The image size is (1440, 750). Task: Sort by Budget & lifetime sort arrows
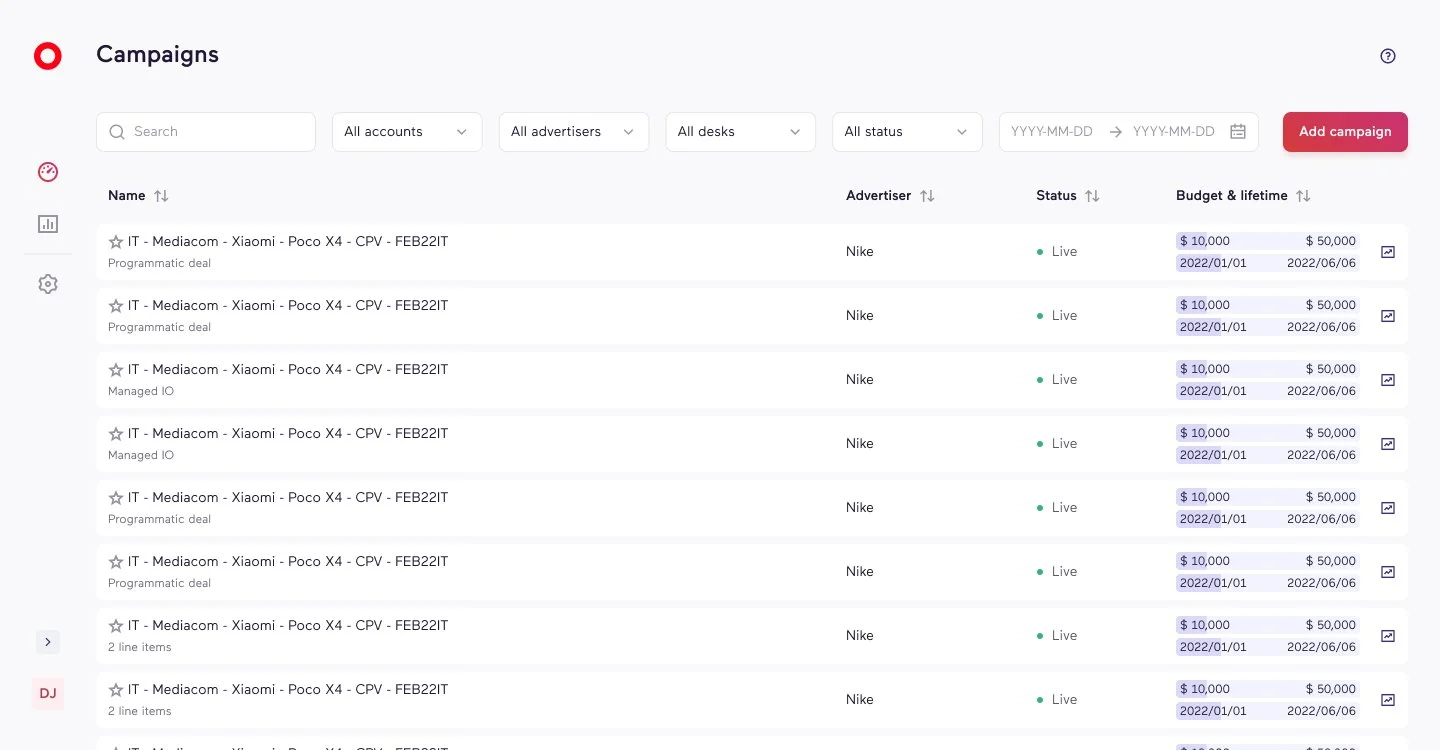tap(1303, 196)
